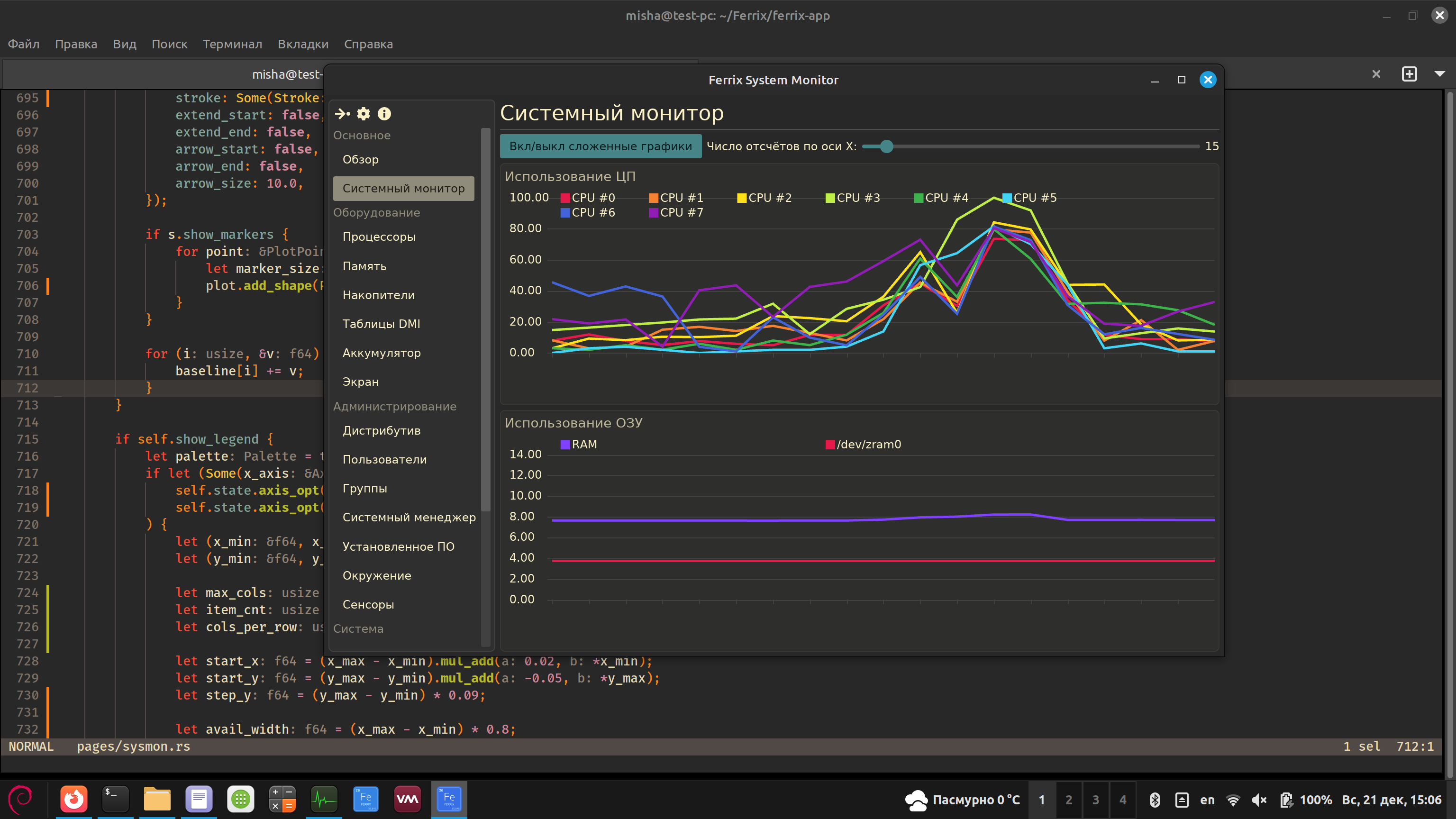Open the en keyboard layout selector
1456x819 pixels.
click(x=1207, y=800)
